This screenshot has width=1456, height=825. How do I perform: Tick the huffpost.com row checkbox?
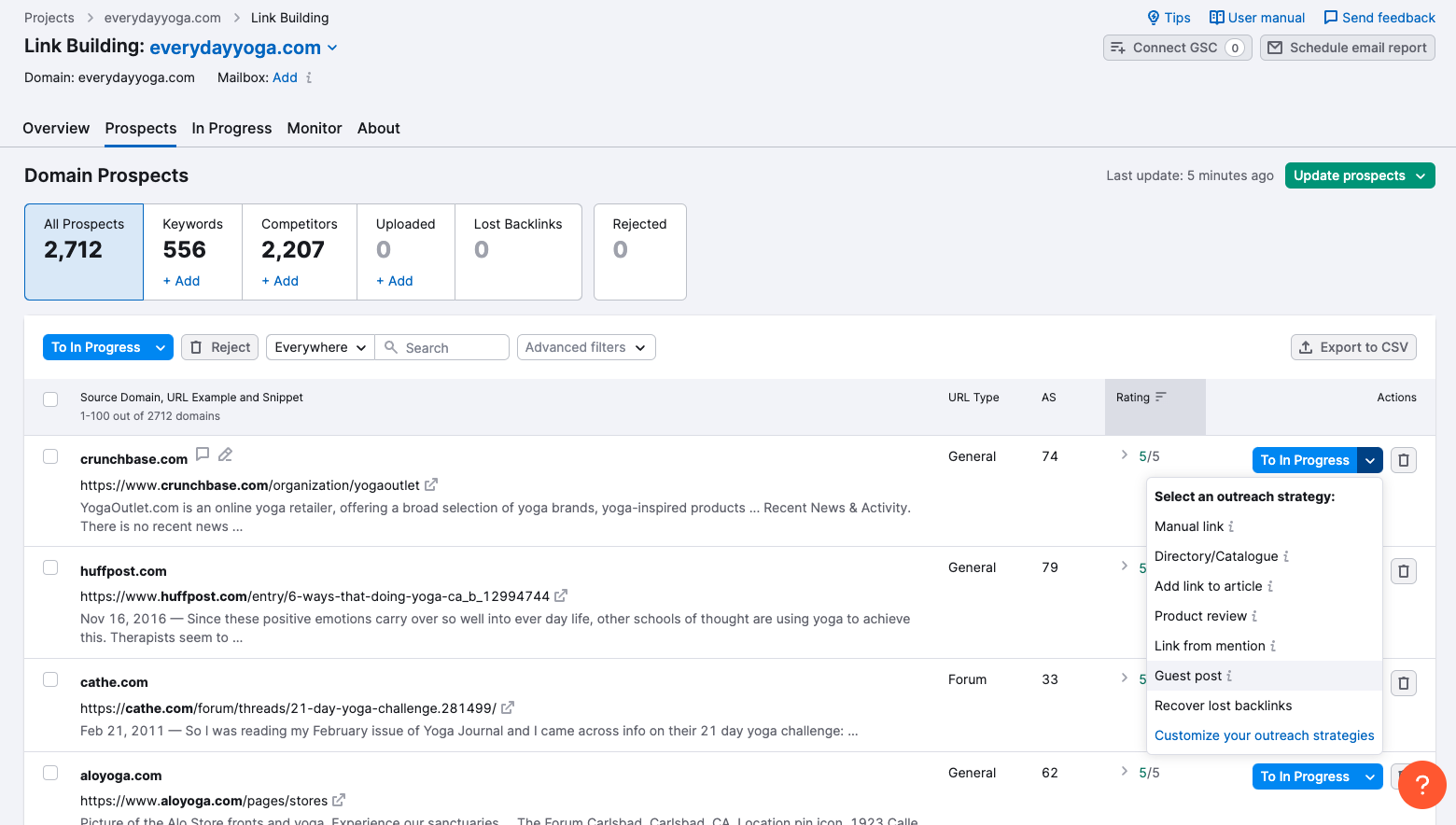[50, 567]
